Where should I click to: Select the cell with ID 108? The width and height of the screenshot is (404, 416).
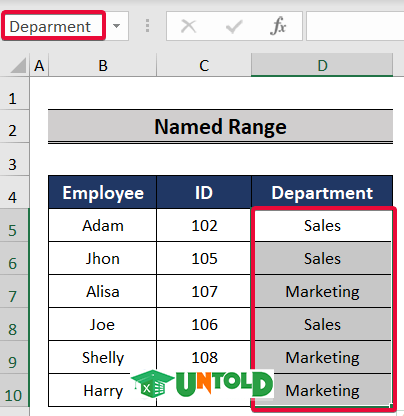(204, 357)
